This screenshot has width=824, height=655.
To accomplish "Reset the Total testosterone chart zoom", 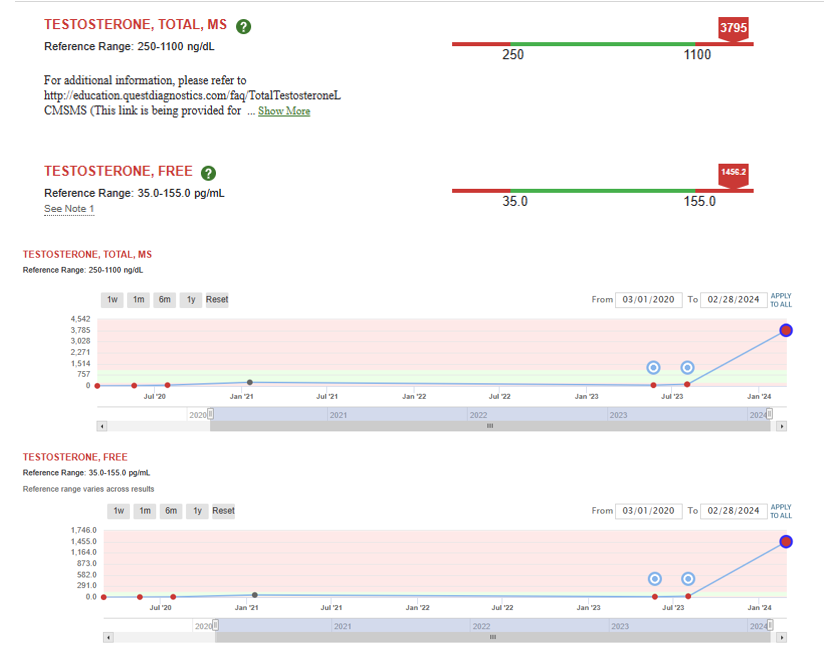I will coord(217,300).
